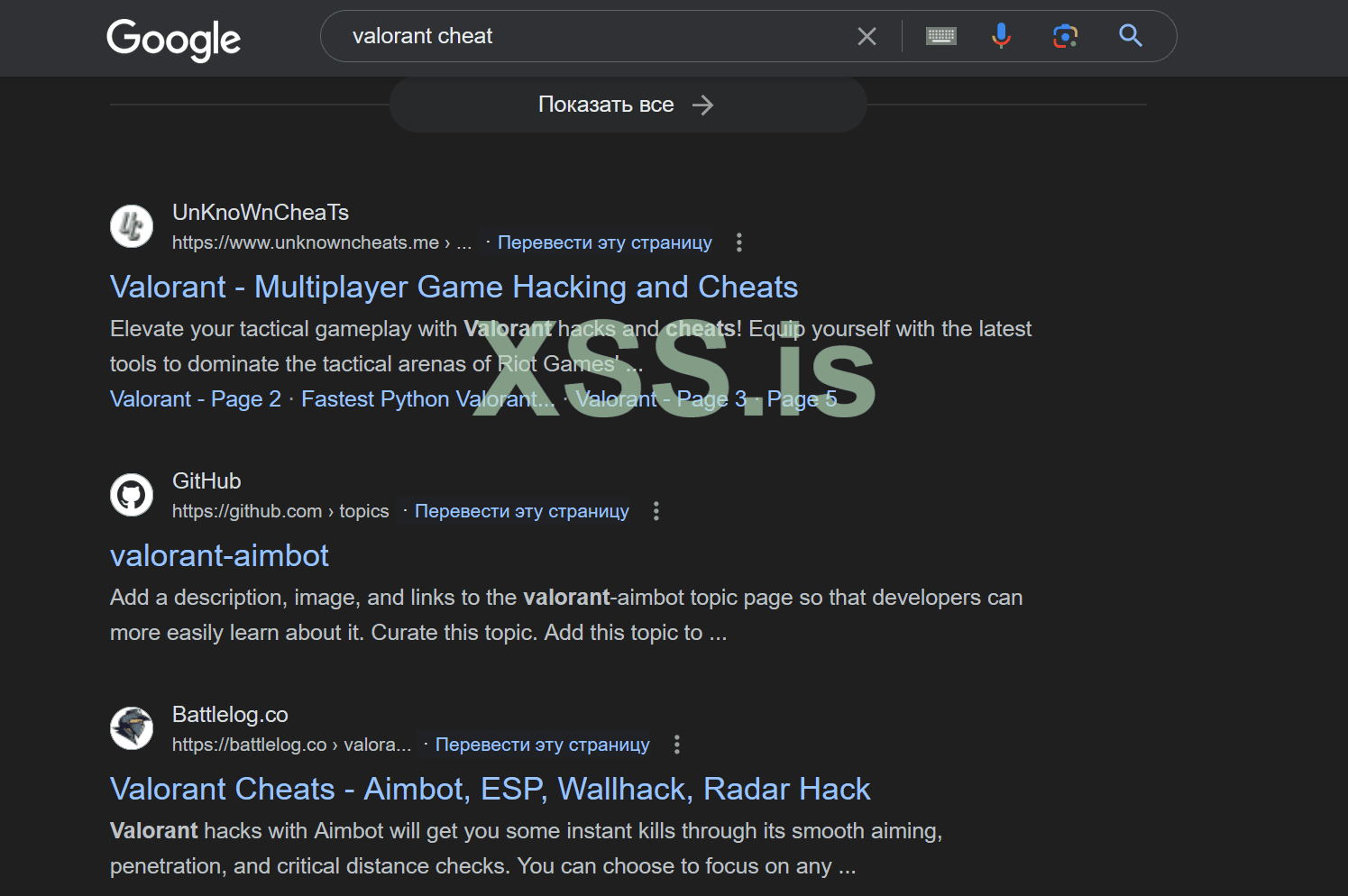
Task: Start voice search with the microphone icon
Action: pos(1001,36)
